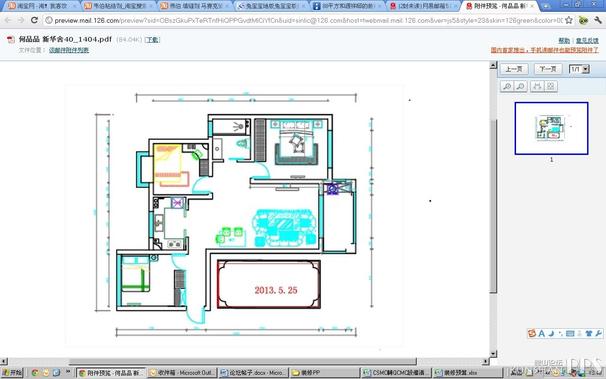Click the vertical scrollbar down arrow
Image resolution: width=606 pixels, height=379 pixels.
(x=493, y=353)
